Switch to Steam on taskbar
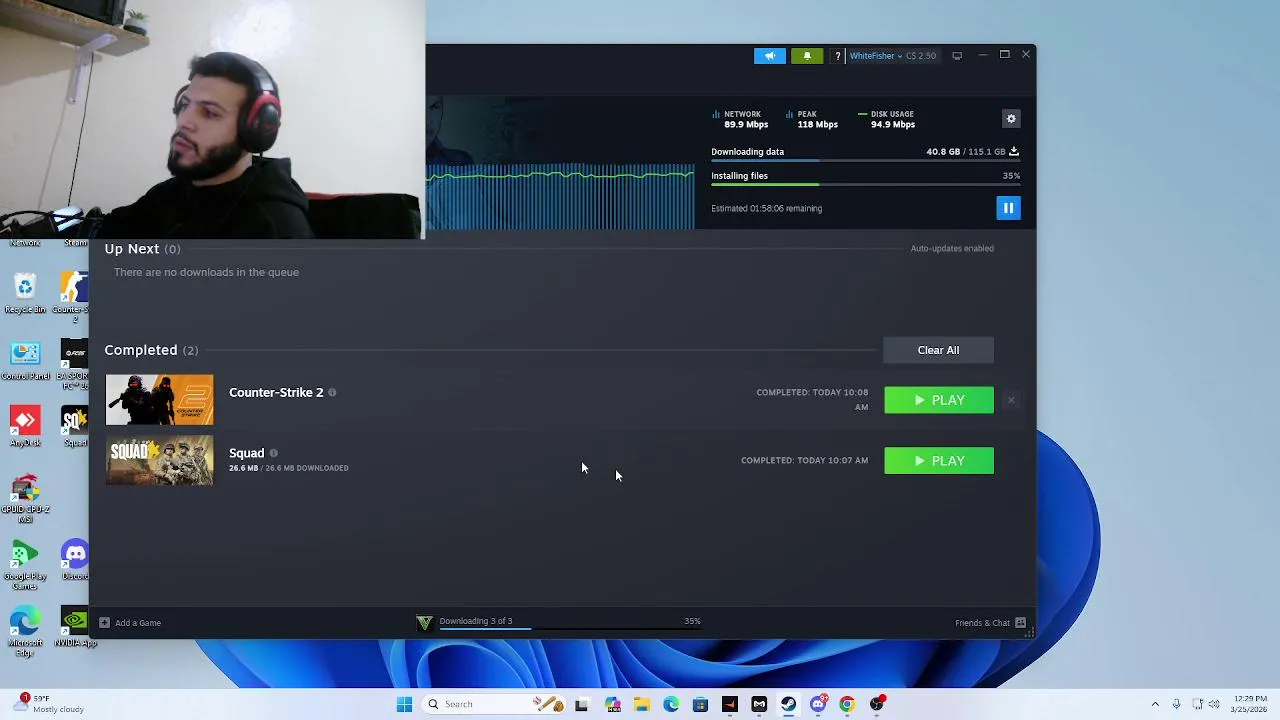 click(789, 704)
